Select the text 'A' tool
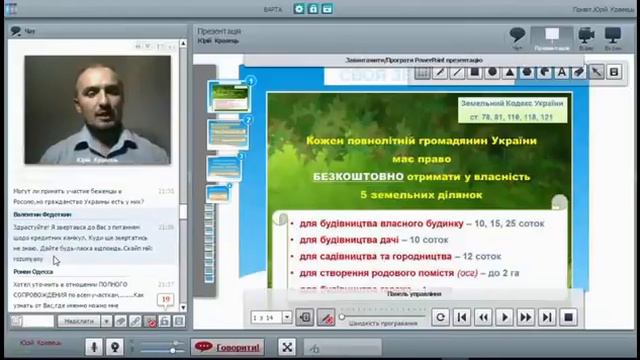The image size is (640, 360). pos(562,72)
